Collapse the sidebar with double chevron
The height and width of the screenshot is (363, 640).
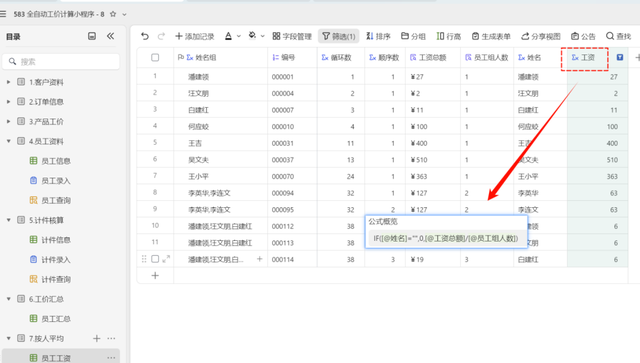tap(110, 36)
